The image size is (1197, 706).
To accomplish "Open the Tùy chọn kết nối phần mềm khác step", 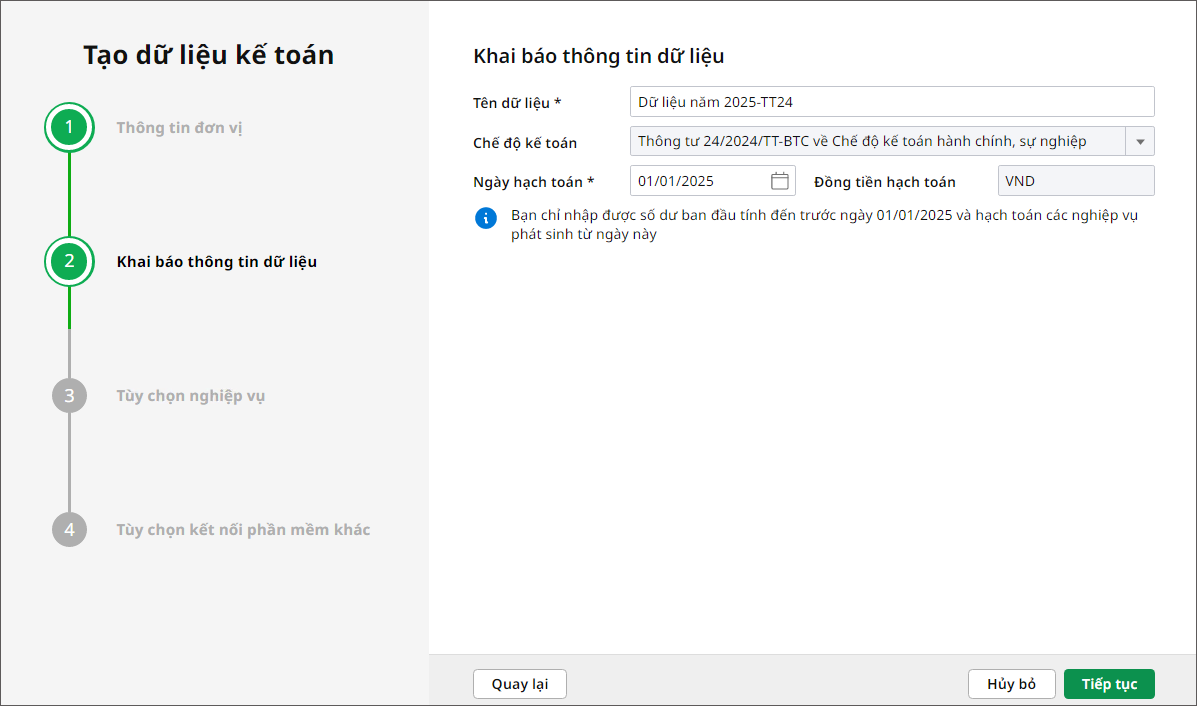I will (243, 530).
